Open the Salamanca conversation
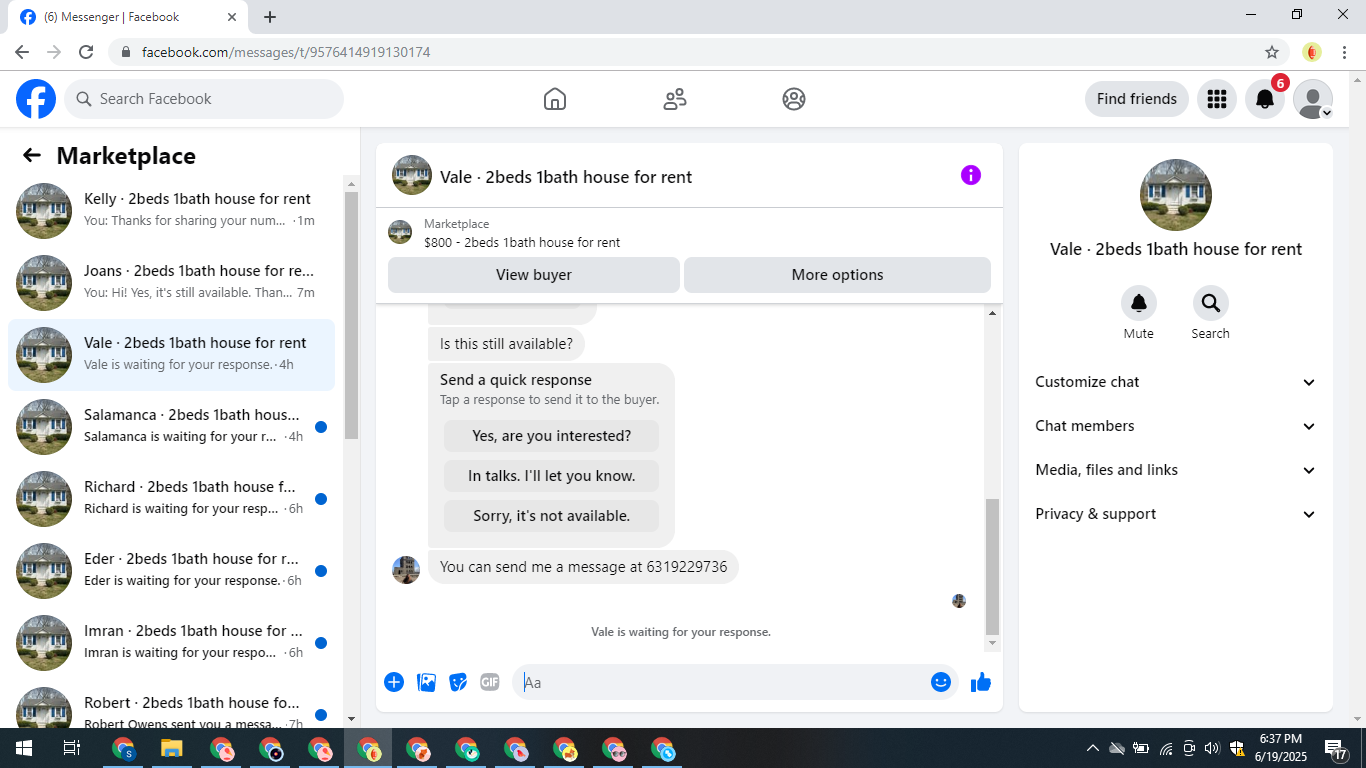1366x768 pixels. click(171, 427)
